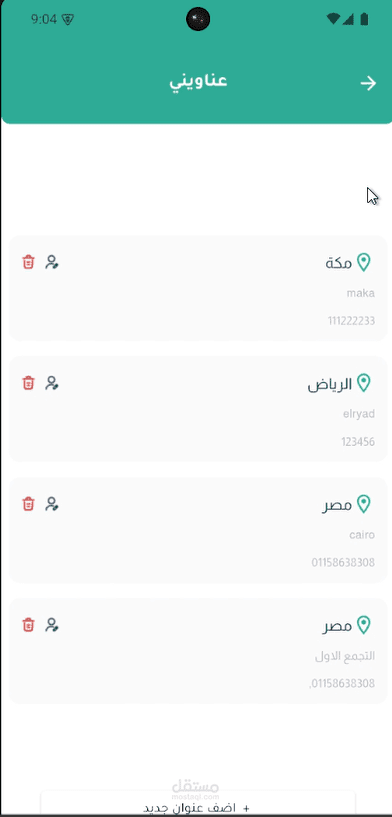Tap the location pin beside الرياض
The width and height of the screenshot is (392, 817).
click(363, 383)
